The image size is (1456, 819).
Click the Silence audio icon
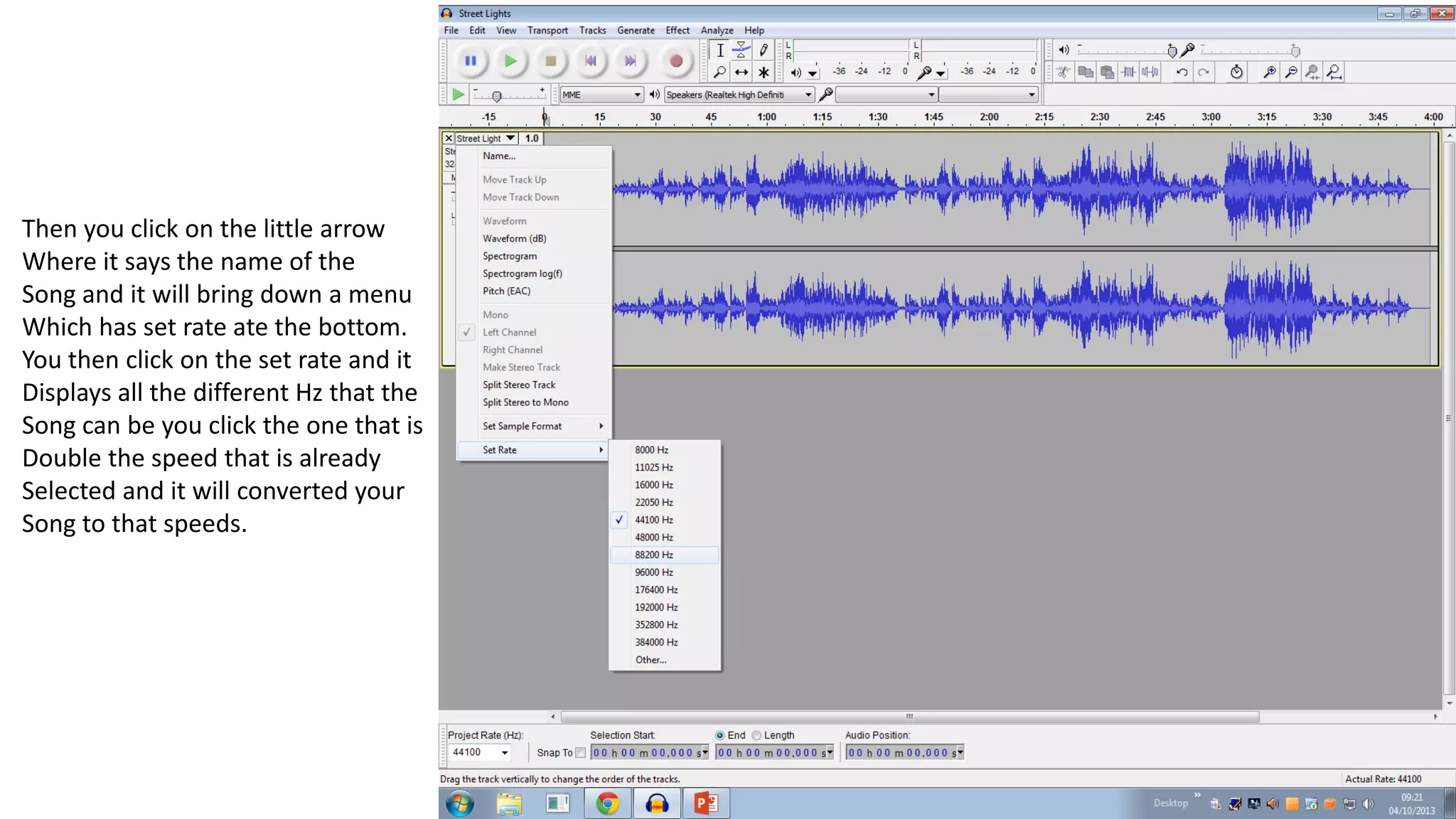[x=1150, y=72]
